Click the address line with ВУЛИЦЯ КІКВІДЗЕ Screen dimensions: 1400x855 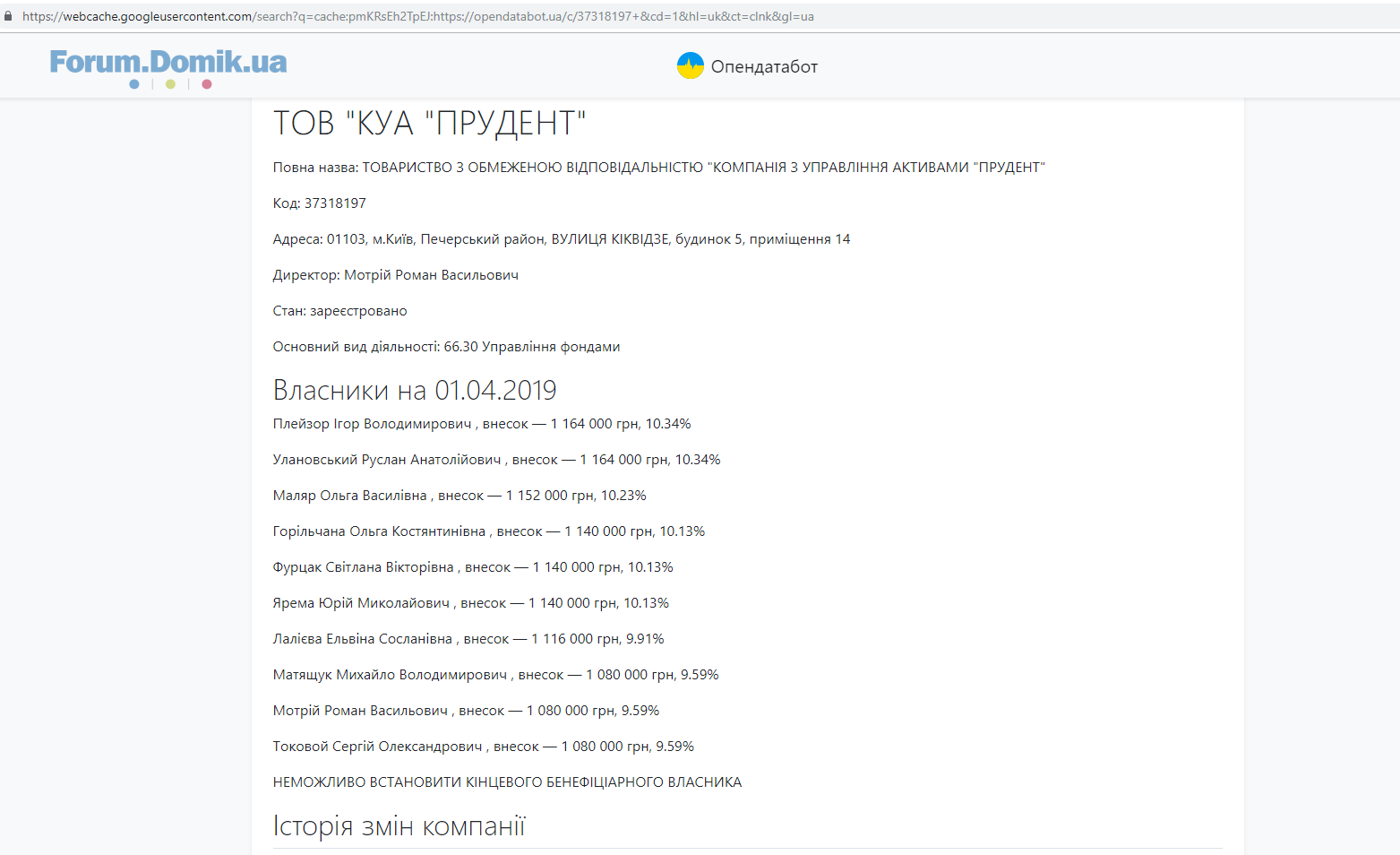562,239
